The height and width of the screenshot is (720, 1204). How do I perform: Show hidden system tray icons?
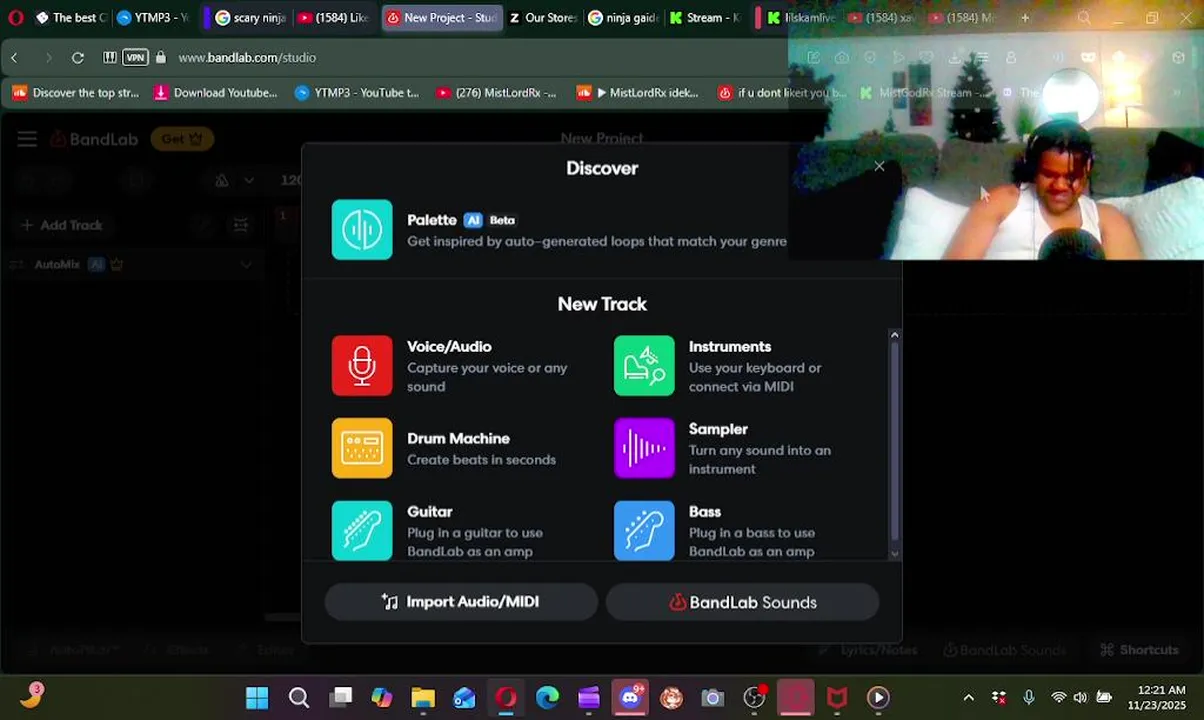click(968, 698)
